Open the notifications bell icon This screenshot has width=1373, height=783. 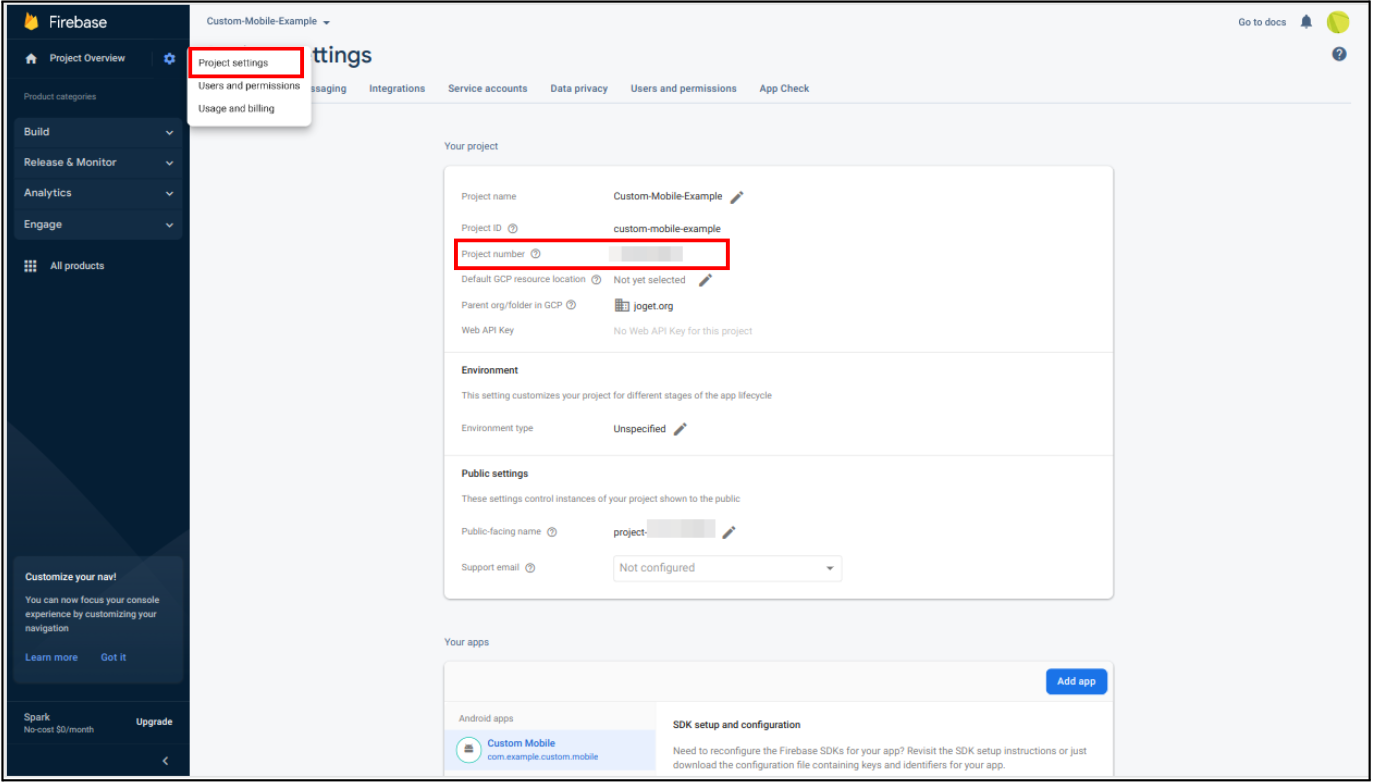(x=1306, y=22)
